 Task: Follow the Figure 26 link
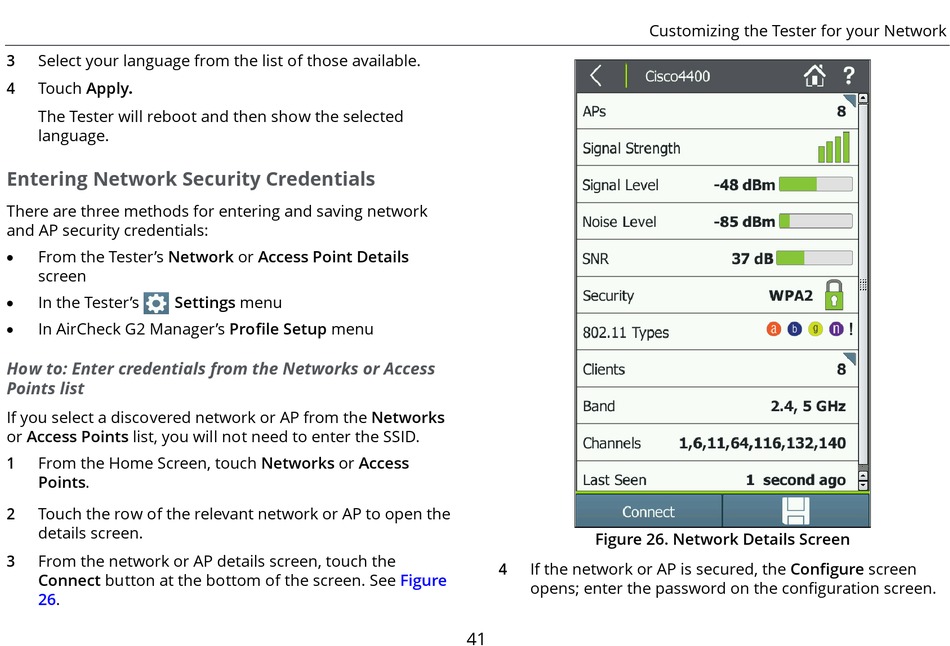coord(422,581)
